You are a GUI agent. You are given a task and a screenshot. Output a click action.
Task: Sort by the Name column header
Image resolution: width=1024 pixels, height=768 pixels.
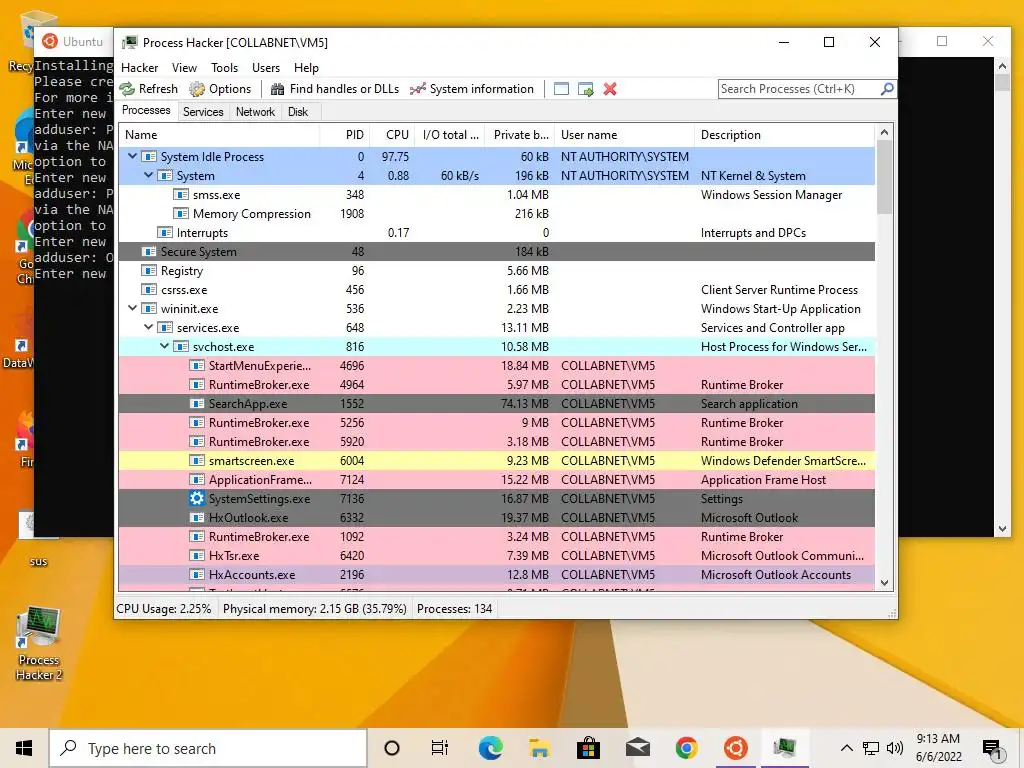coord(219,135)
